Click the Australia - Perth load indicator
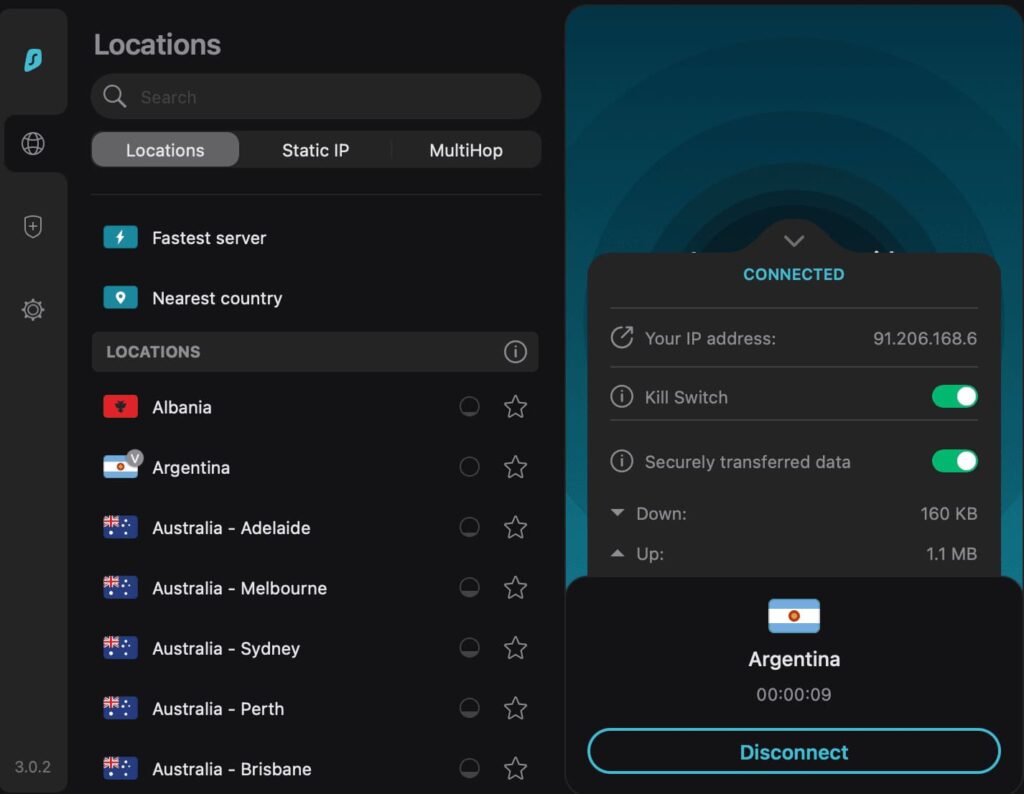This screenshot has width=1024, height=794. tap(470, 708)
